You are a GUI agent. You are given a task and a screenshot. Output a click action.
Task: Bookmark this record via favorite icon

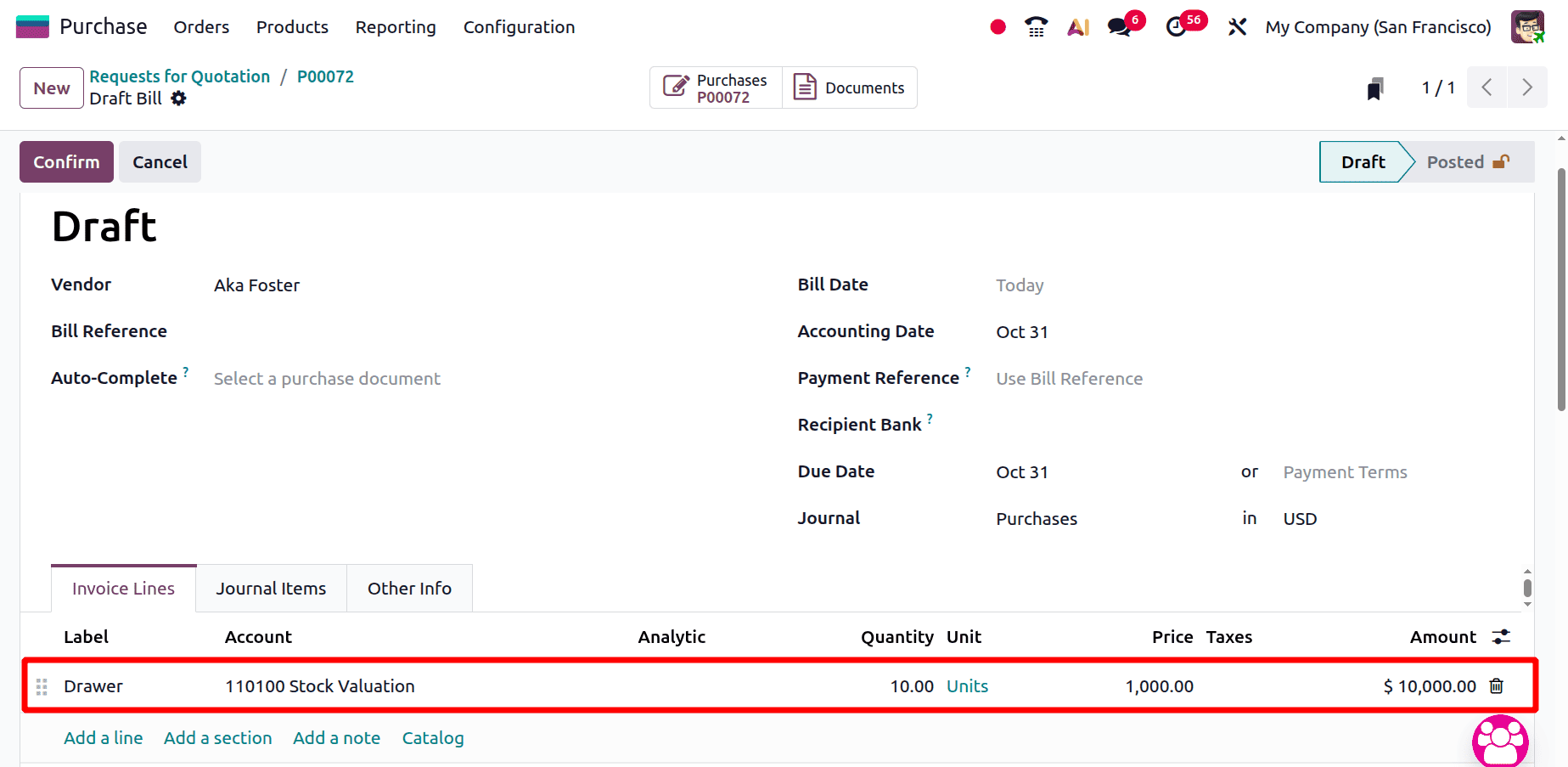pyautogui.click(x=1375, y=87)
